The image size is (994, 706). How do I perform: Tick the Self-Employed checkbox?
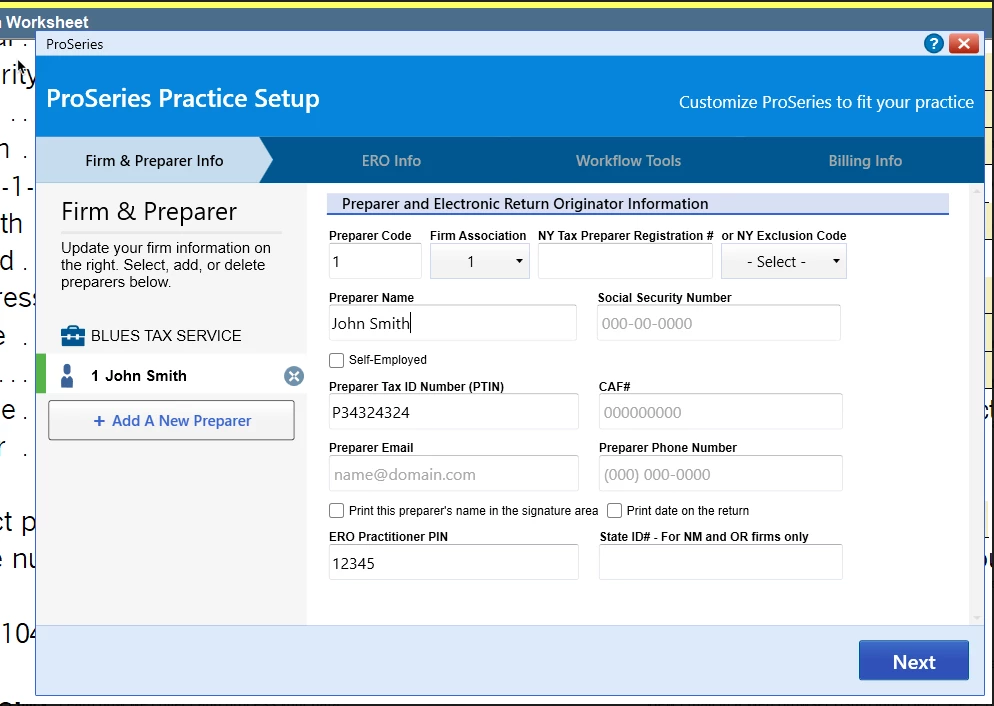(337, 360)
